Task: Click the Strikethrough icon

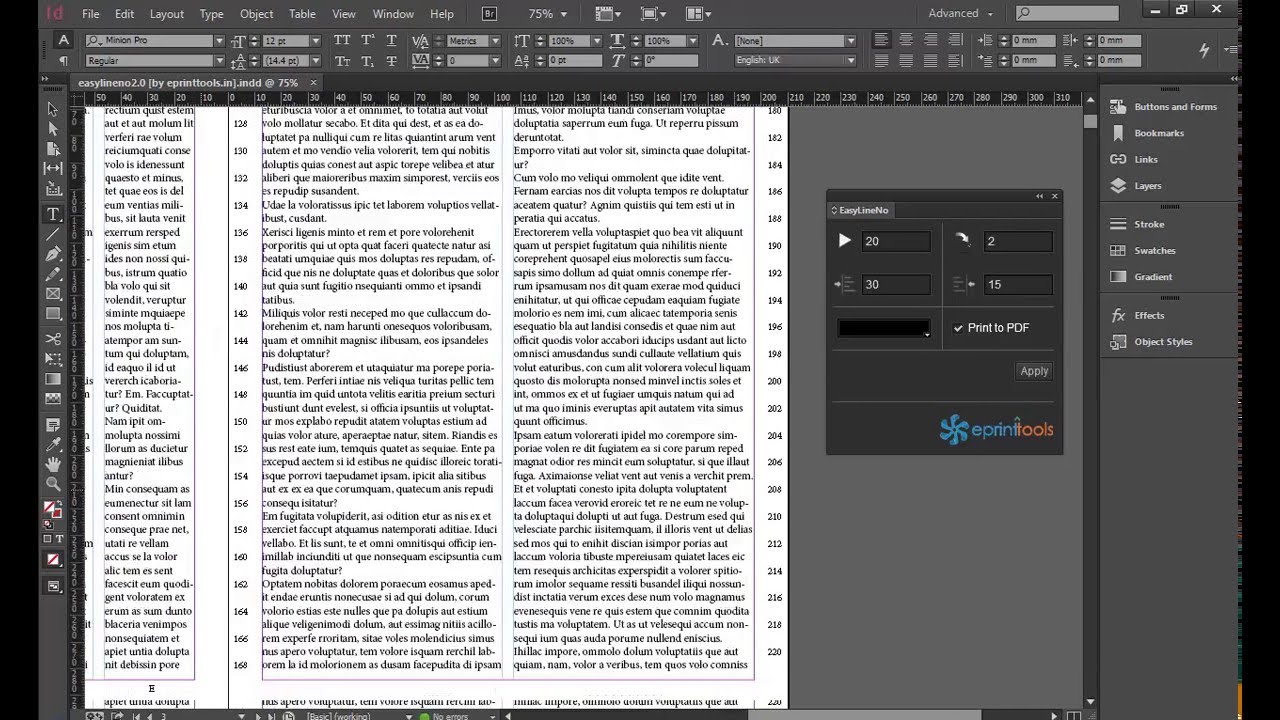Action: coord(391,60)
